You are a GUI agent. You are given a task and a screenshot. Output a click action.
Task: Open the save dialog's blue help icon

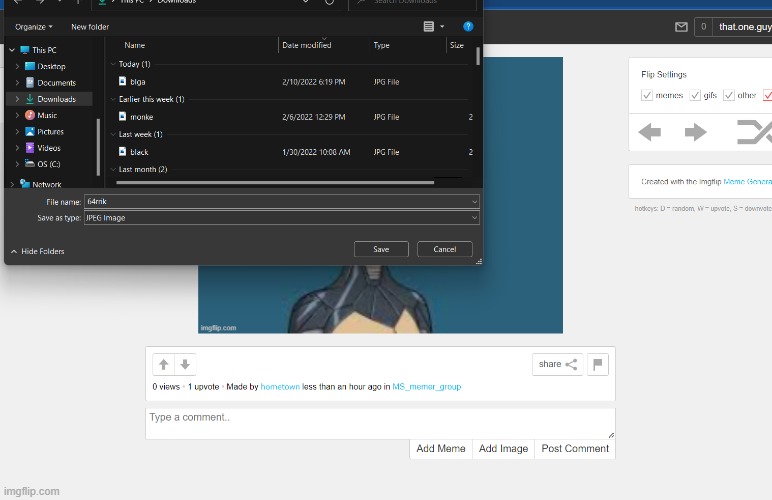pyautogui.click(x=468, y=27)
